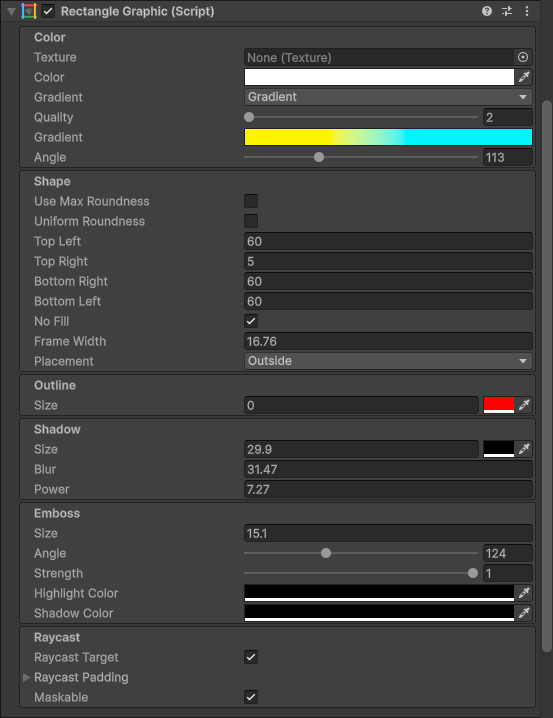Open the component presets icon
The width and height of the screenshot is (553, 718).
click(507, 11)
